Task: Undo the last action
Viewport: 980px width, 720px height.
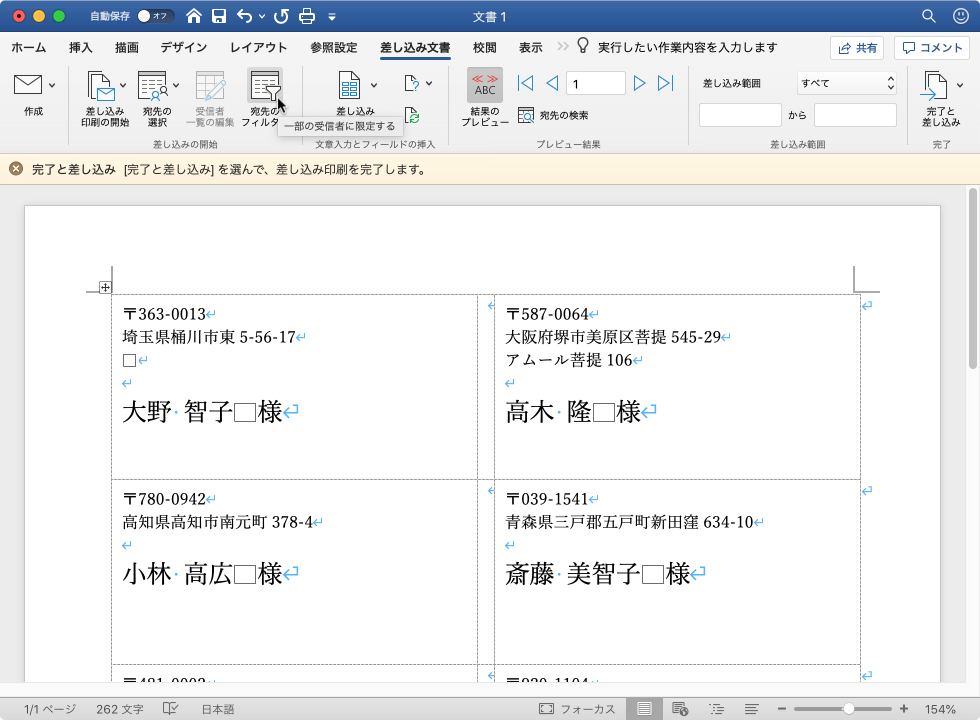Action: [244, 16]
